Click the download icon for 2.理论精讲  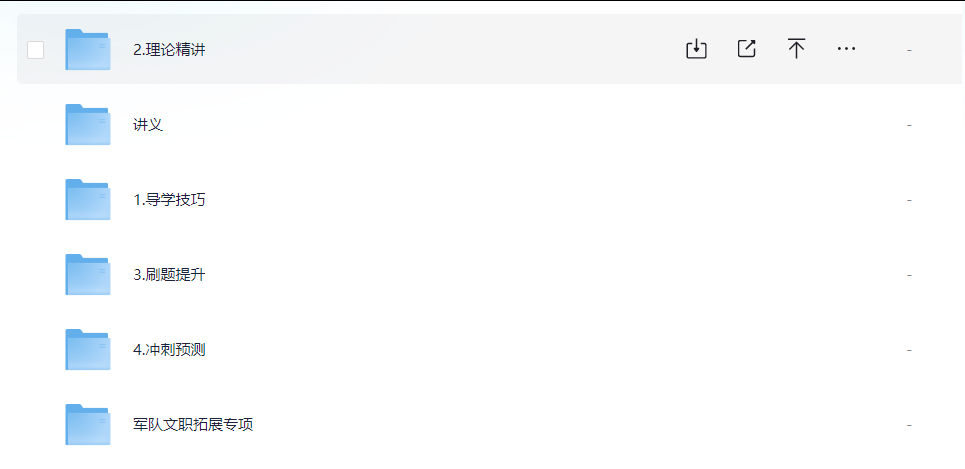[696, 49]
